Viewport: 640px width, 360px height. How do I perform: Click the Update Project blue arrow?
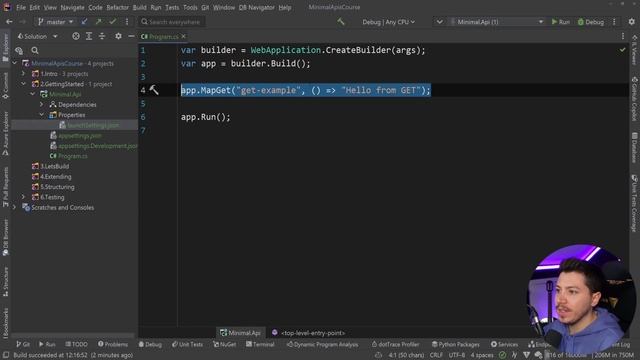click(84, 22)
